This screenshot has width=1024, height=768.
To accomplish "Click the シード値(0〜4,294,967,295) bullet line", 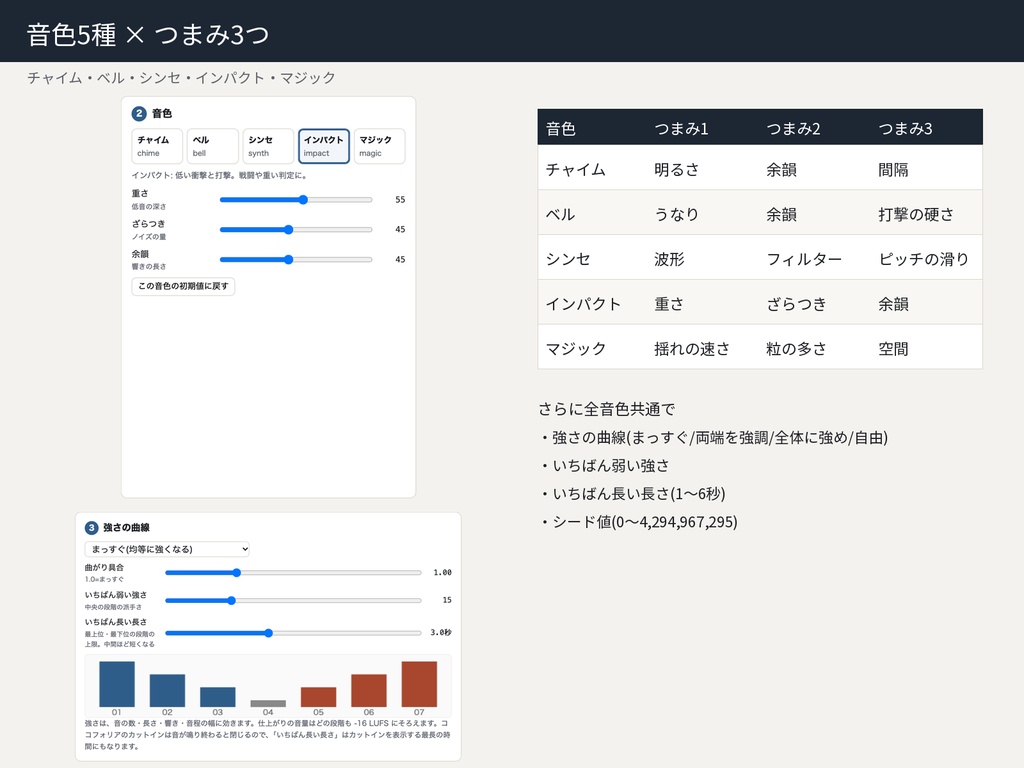I will point(638,522).
